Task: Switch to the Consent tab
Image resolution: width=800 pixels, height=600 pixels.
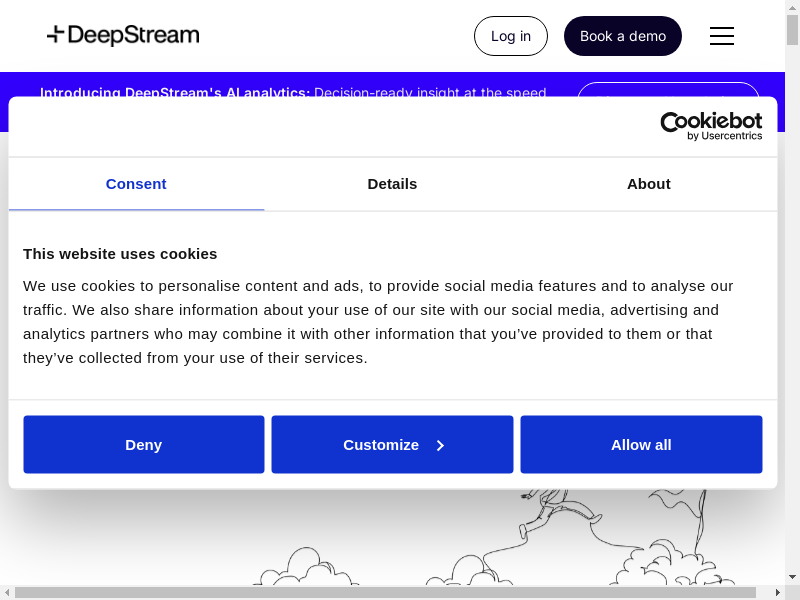Action: (136, 184)
